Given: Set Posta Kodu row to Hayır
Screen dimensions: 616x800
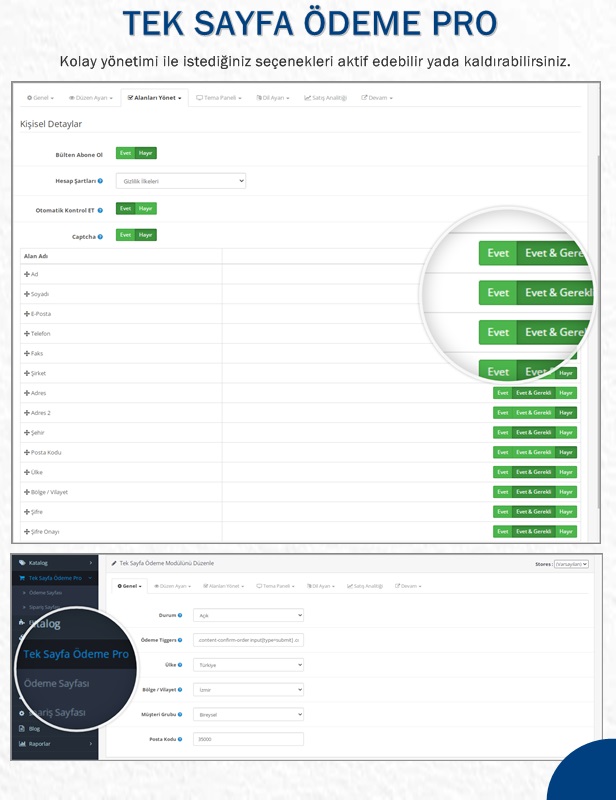Looking at the screenshot, I should click(x=565, y=452).
